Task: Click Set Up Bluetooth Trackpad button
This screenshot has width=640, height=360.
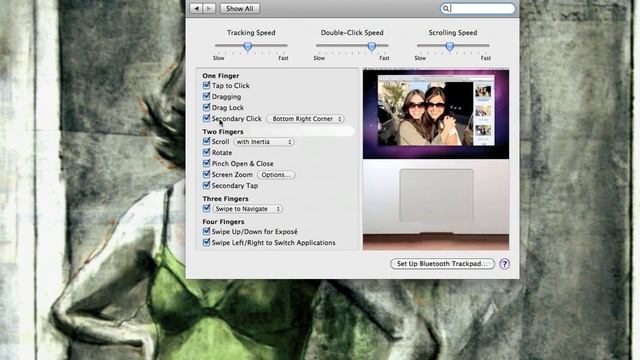Action: (442, 264)
